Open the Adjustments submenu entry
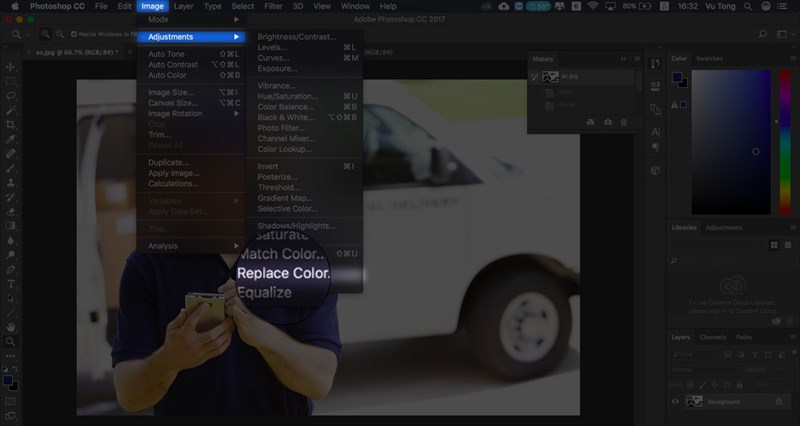Screen dimensions: 800x426 [x=191, y=37]
